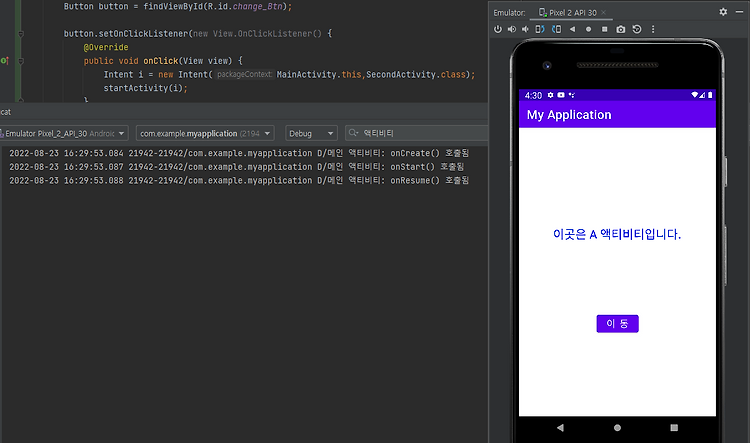Tap the 이동 button in the app
Image resolution: width=750 pixels, height=443 pixels.
[x=618, y=323]
